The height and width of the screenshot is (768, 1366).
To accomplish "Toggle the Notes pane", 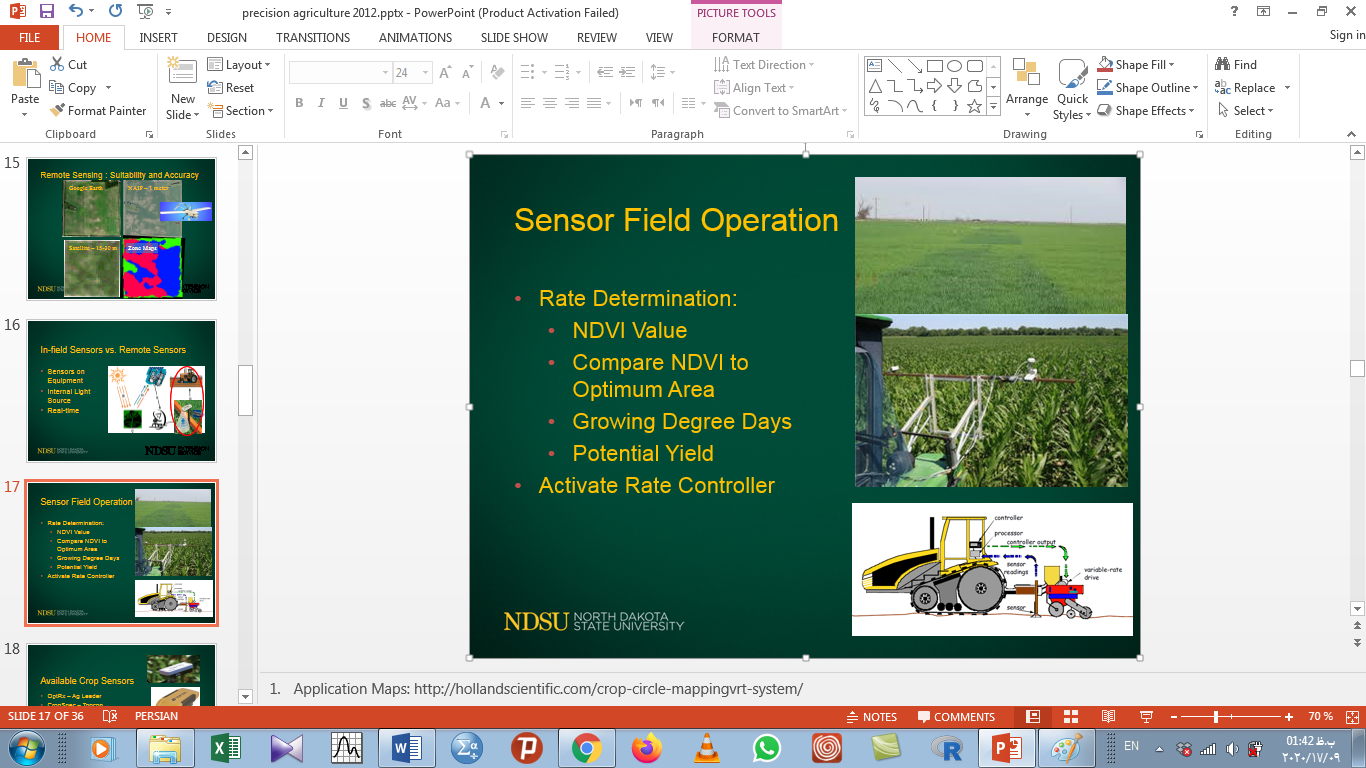I will pos(870,717).
